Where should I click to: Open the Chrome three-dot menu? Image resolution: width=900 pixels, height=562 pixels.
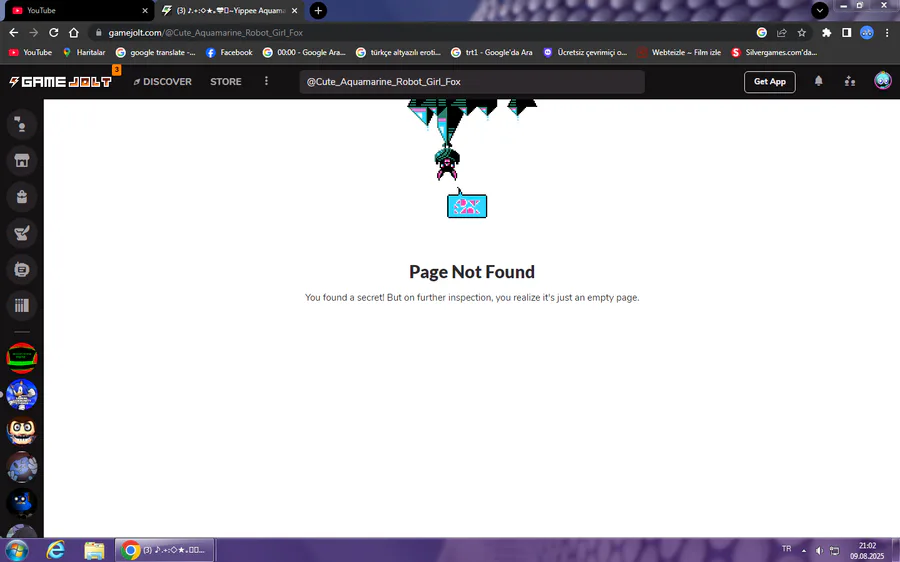coord(887,33)
